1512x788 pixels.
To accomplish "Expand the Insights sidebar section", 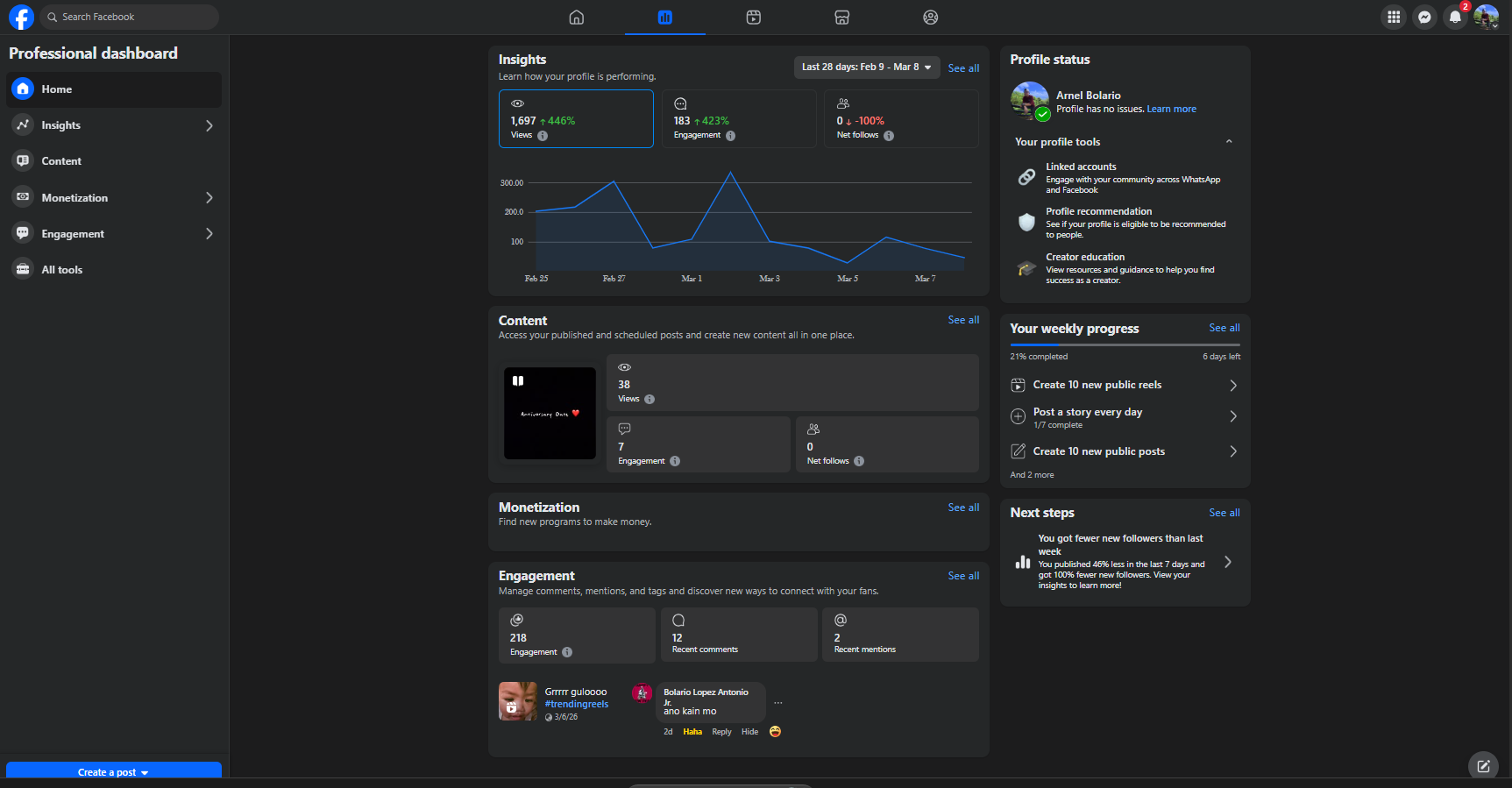I will click(x=209, y=125).
